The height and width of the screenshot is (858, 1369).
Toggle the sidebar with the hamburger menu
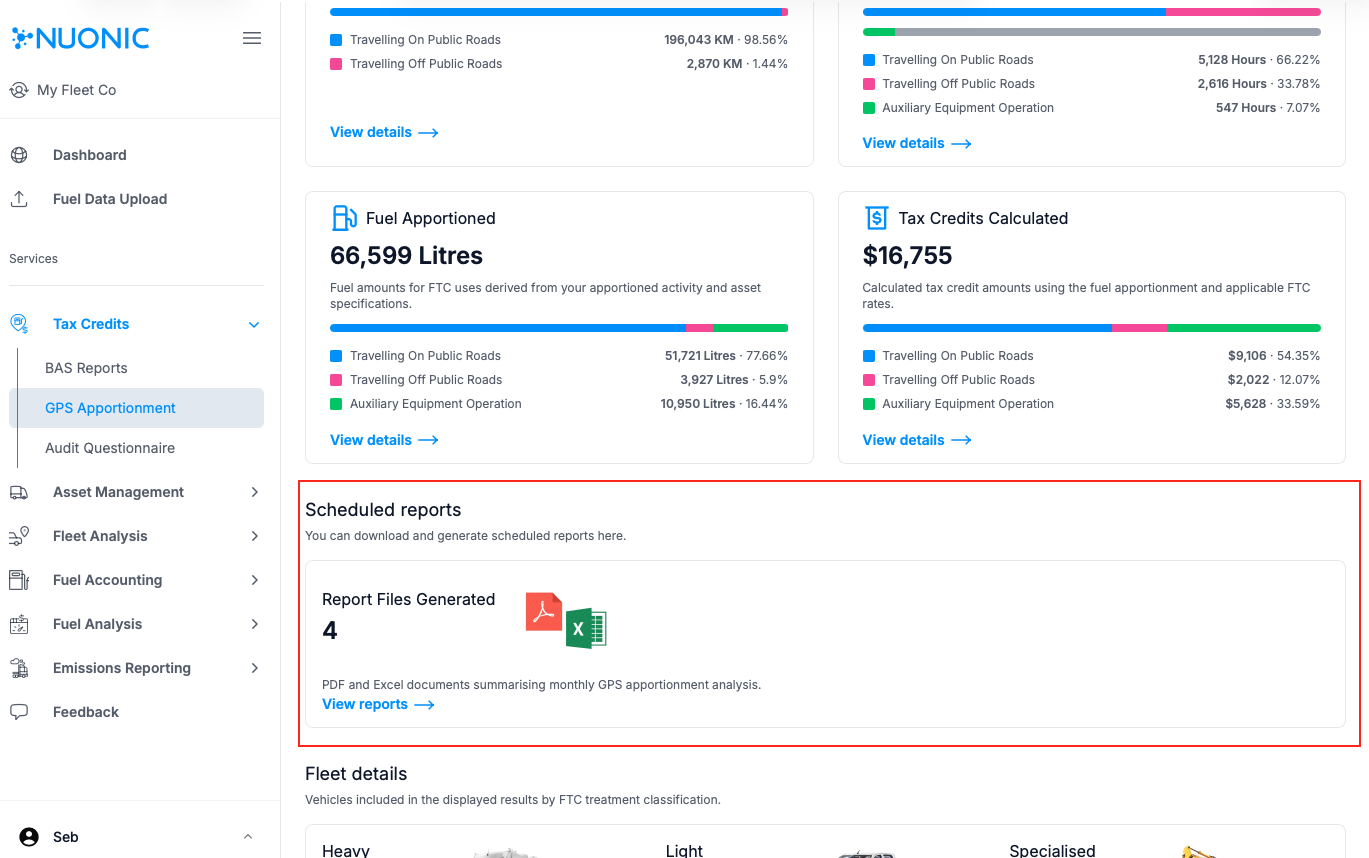(251, 37)
